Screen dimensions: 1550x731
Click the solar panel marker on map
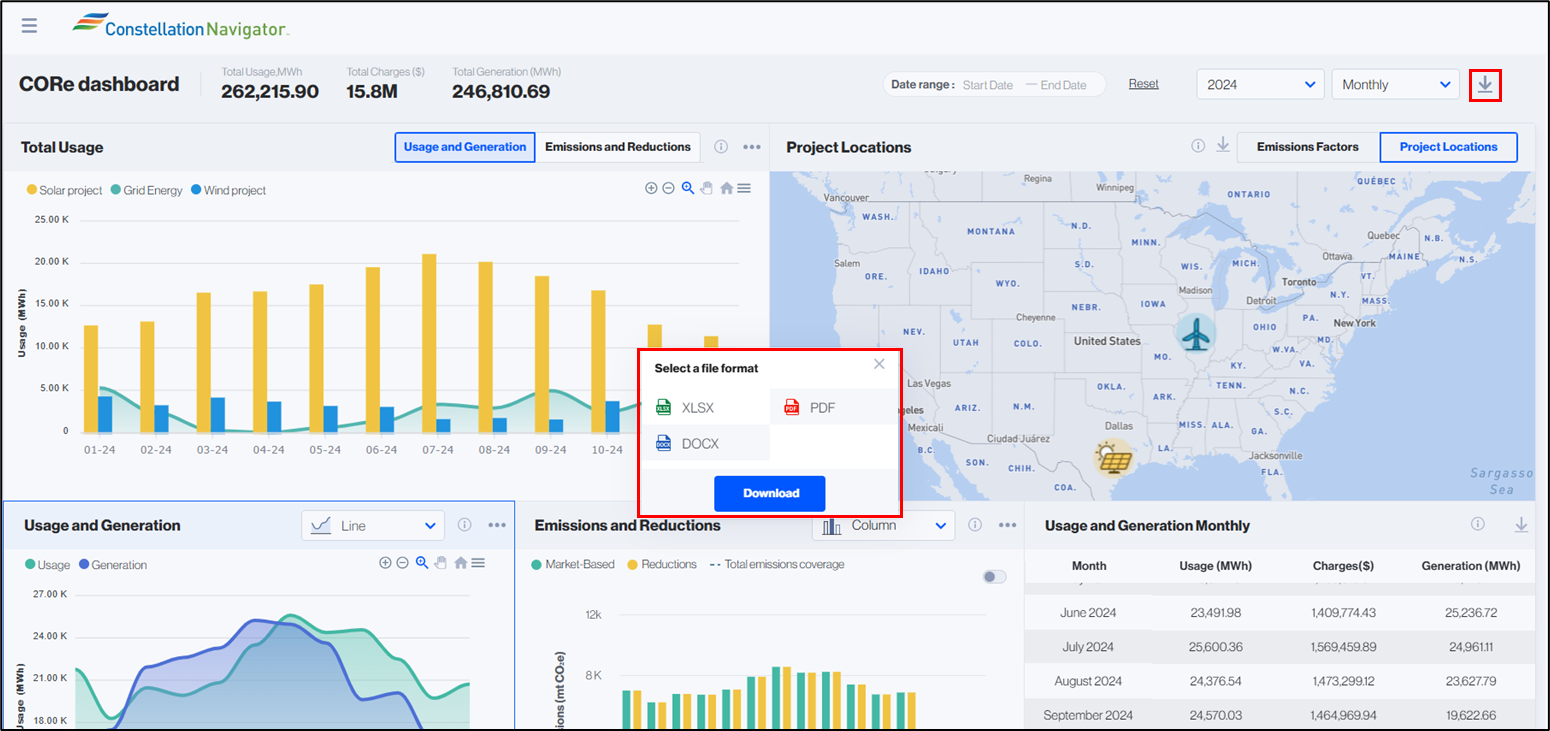point(1113,458)
